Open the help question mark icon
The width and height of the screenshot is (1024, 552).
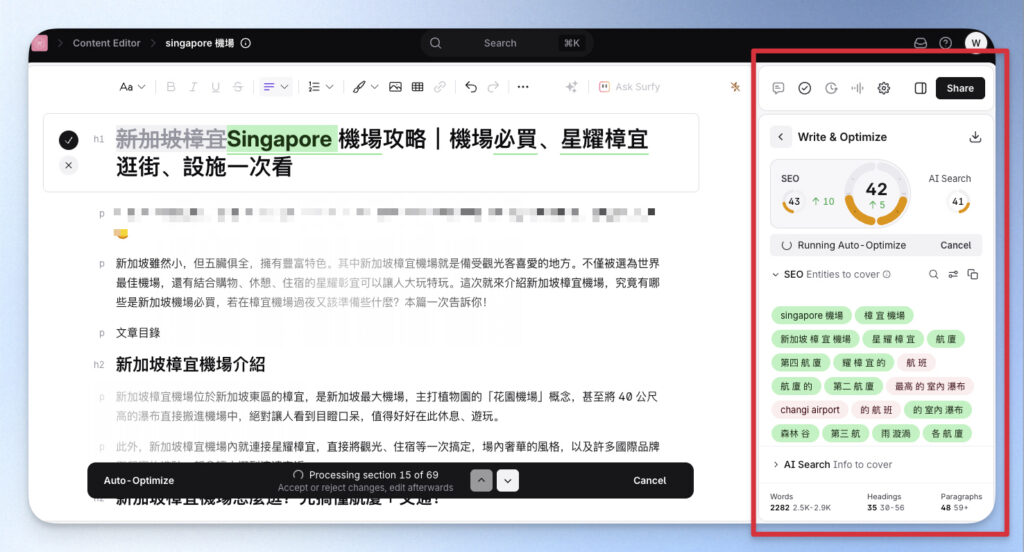945,43
